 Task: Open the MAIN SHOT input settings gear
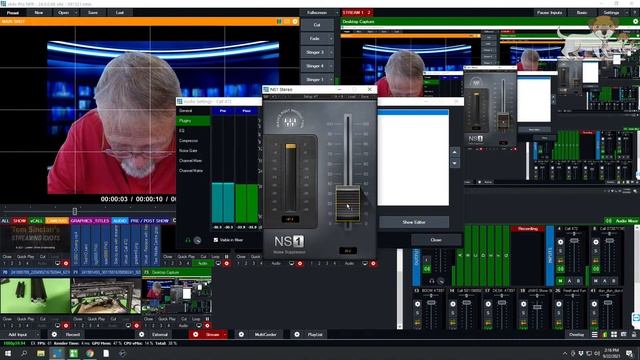(x=295, y=21)
